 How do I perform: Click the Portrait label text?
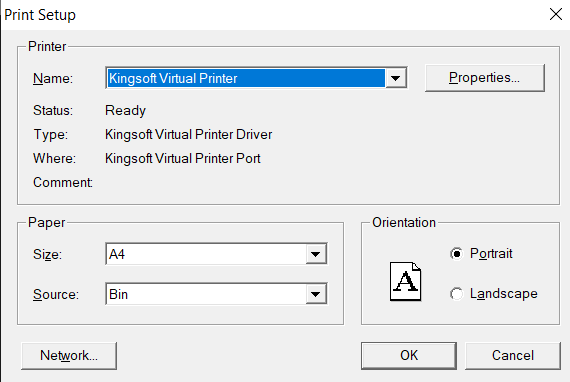coord(491,254)
